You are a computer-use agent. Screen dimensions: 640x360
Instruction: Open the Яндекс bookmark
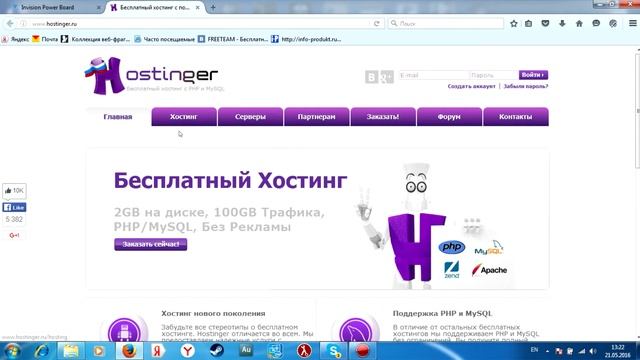[x=16, y=39]
